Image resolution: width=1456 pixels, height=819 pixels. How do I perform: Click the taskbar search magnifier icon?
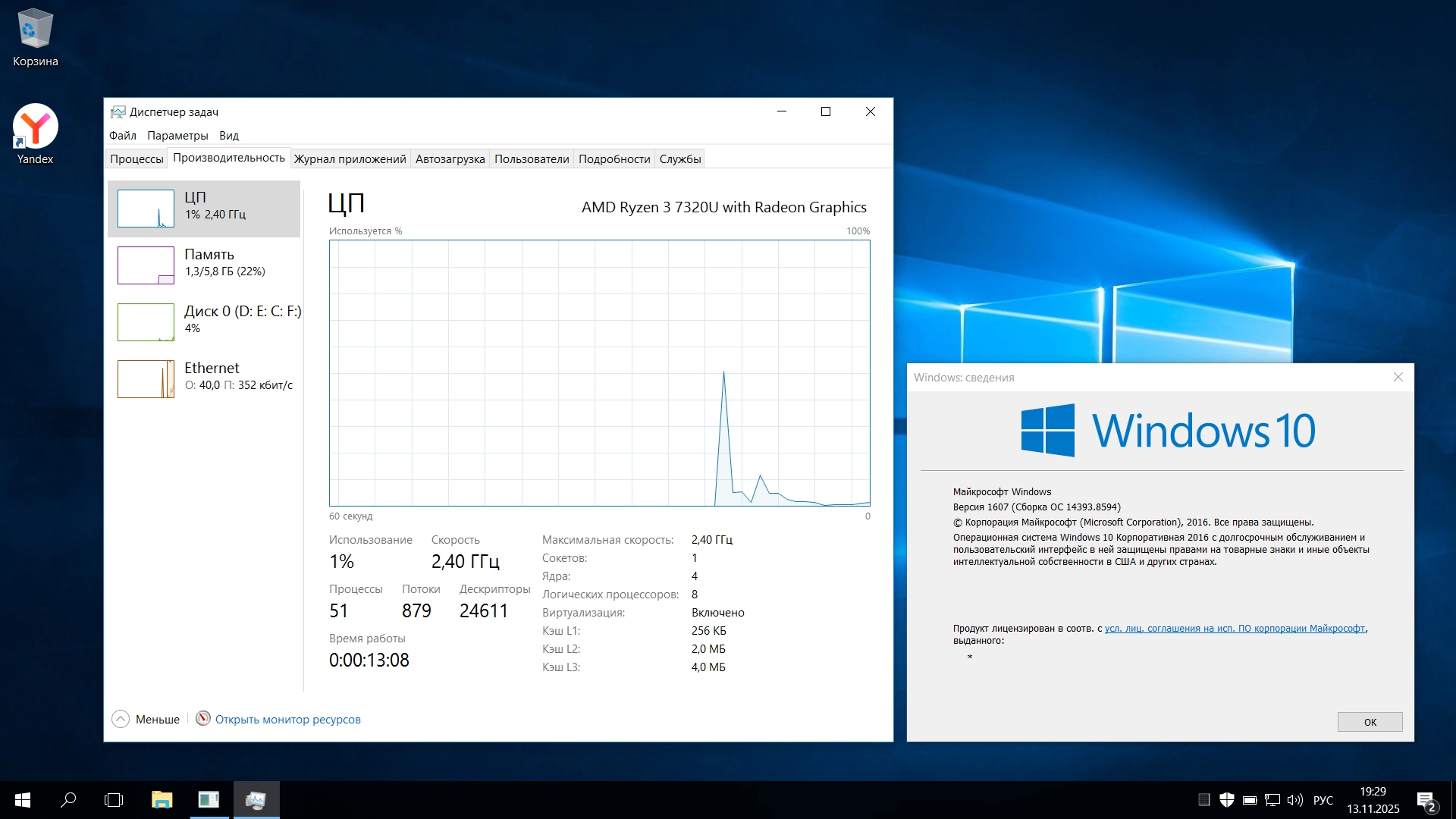[68, 800]
